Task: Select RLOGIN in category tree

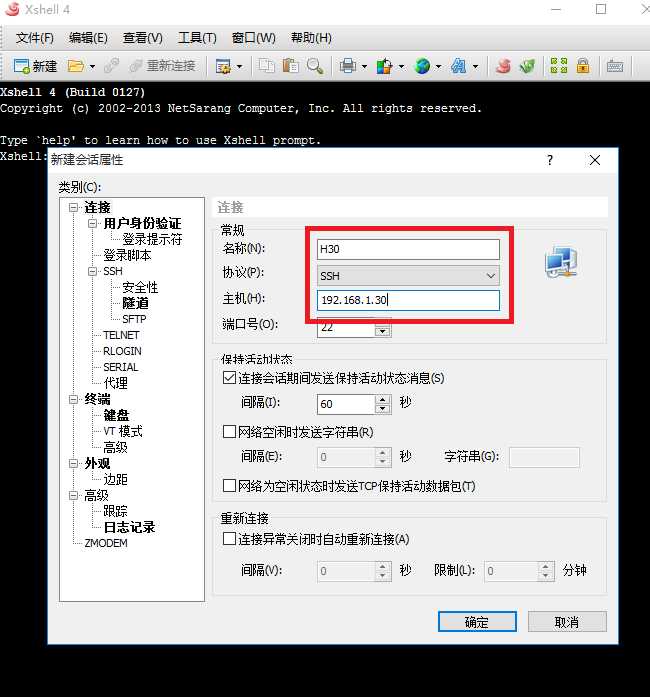Action: coord(122,351)
